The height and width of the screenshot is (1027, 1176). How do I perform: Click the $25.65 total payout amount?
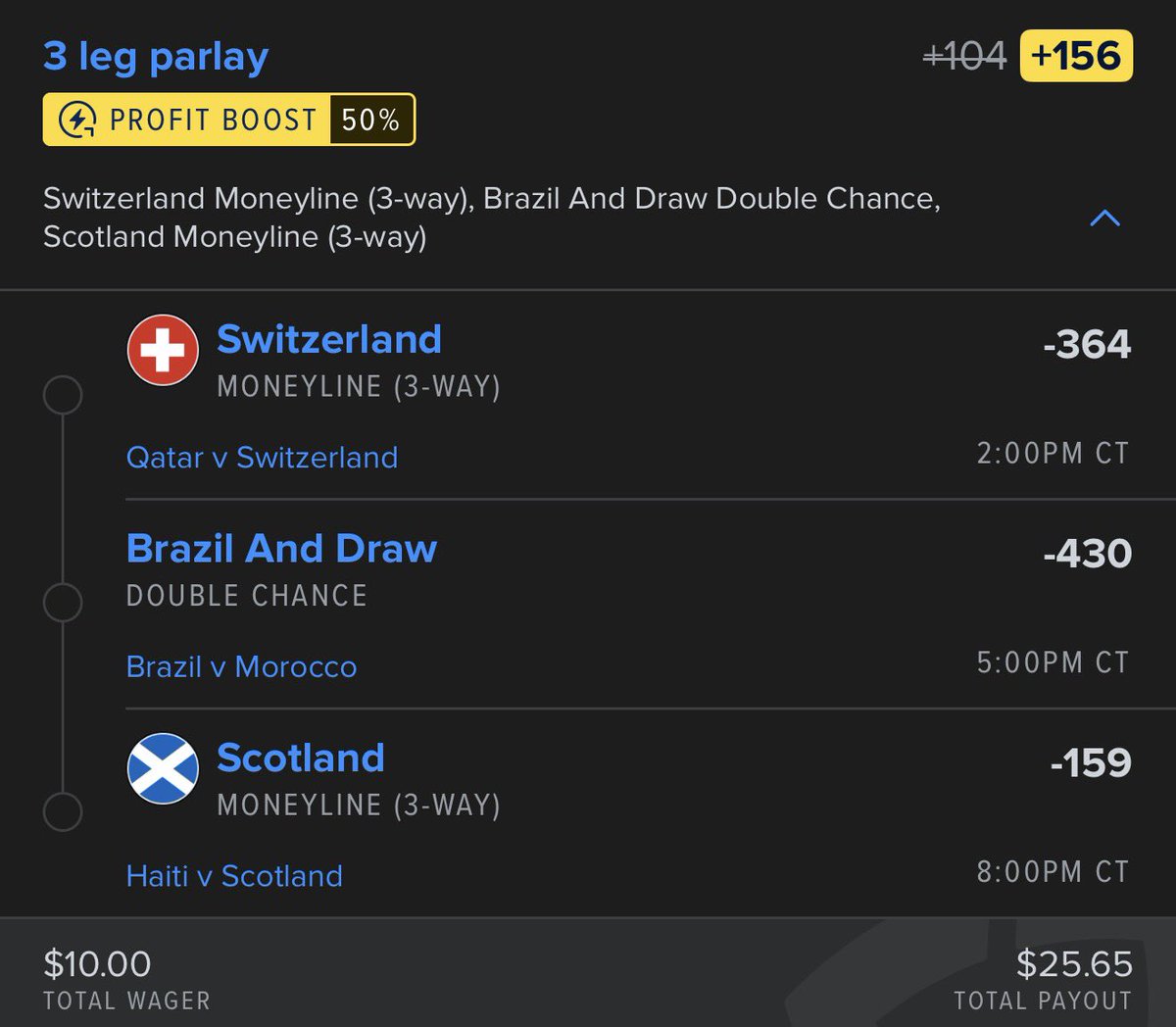(1074, 964)
